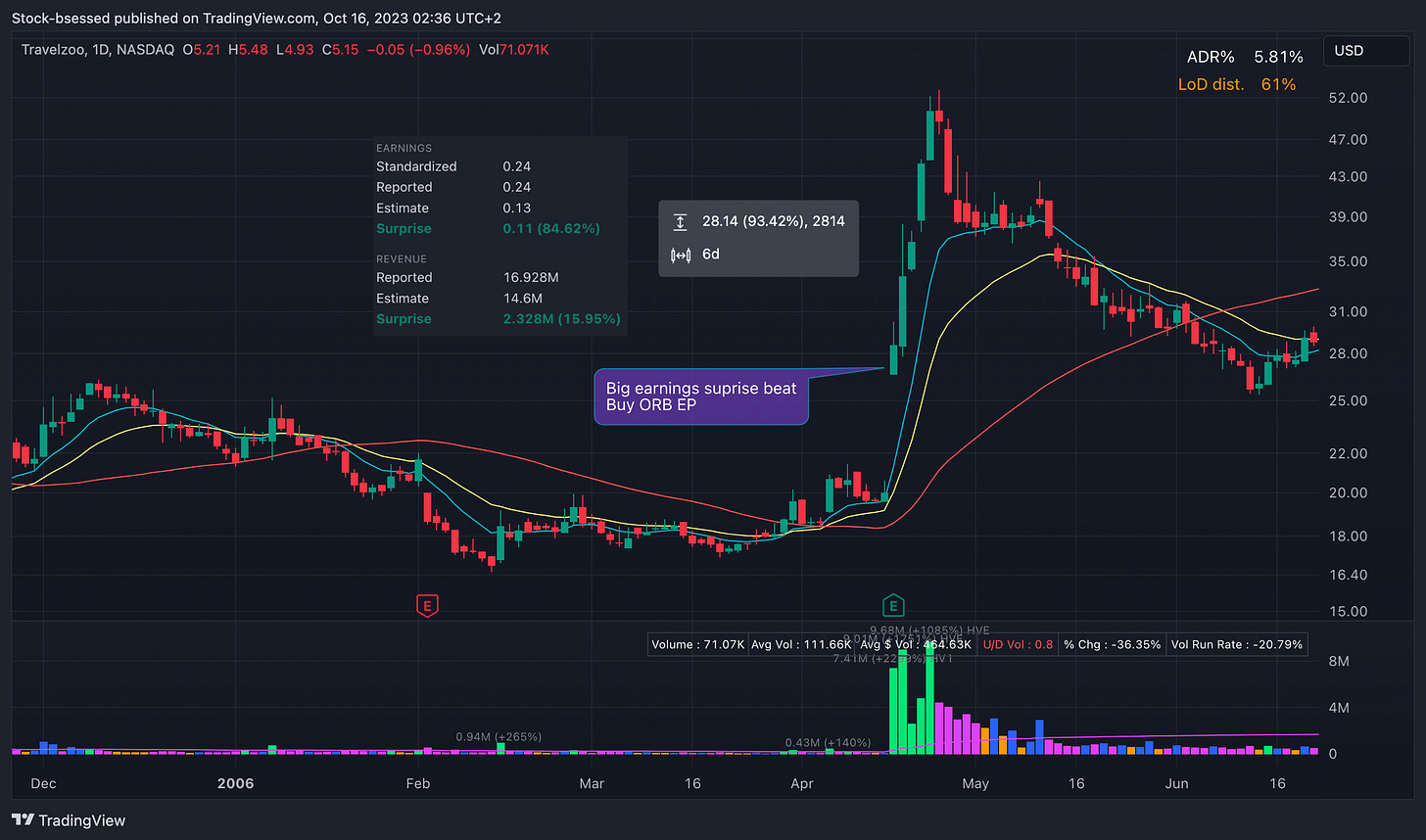Click the close value C5.15
1426x840 pixels.
[342, 49]
